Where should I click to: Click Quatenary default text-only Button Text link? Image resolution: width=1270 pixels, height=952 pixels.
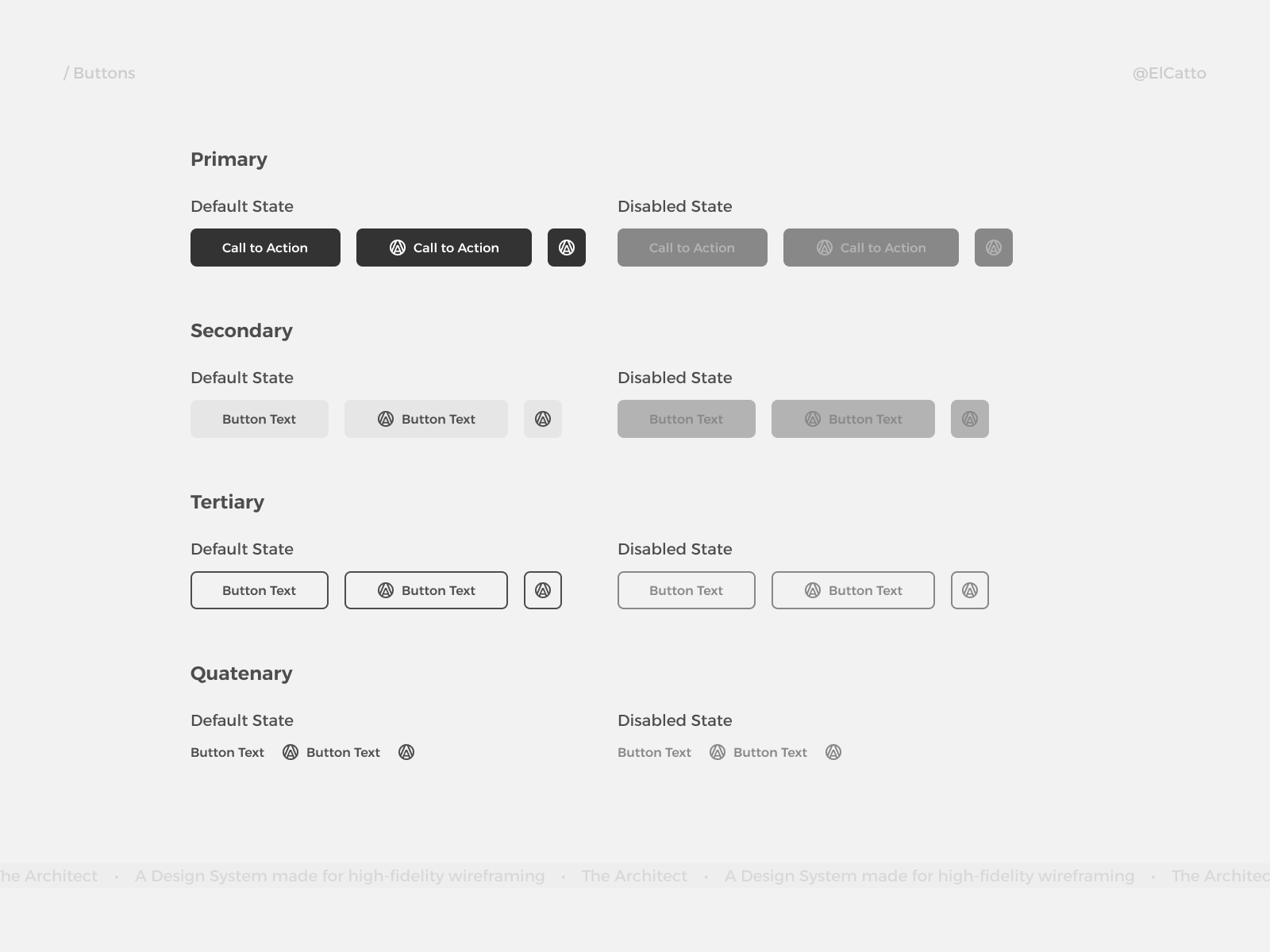(227, 752)
